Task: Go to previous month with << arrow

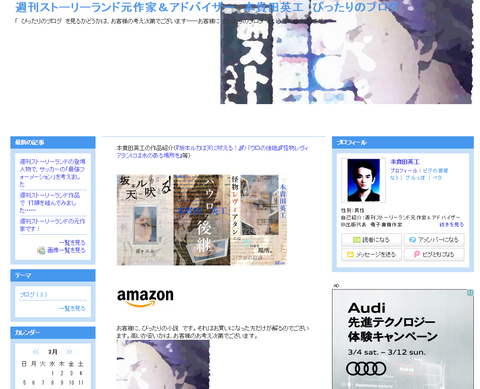Action: point(36,352)
